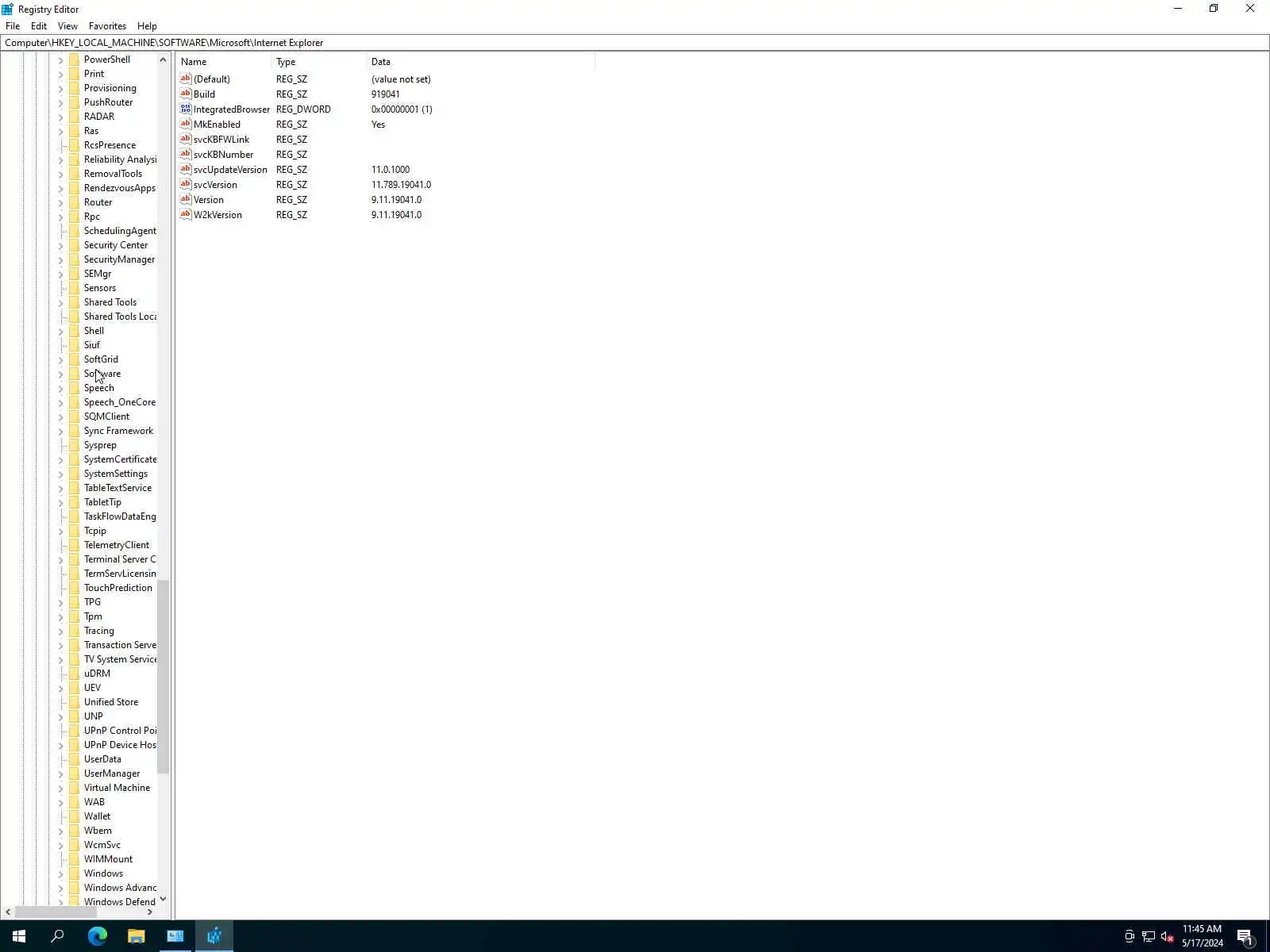The height and width of the screenshot is (952, 1270).
Task: Select the svcKBNumber value
Action: (x=223, y=154)
